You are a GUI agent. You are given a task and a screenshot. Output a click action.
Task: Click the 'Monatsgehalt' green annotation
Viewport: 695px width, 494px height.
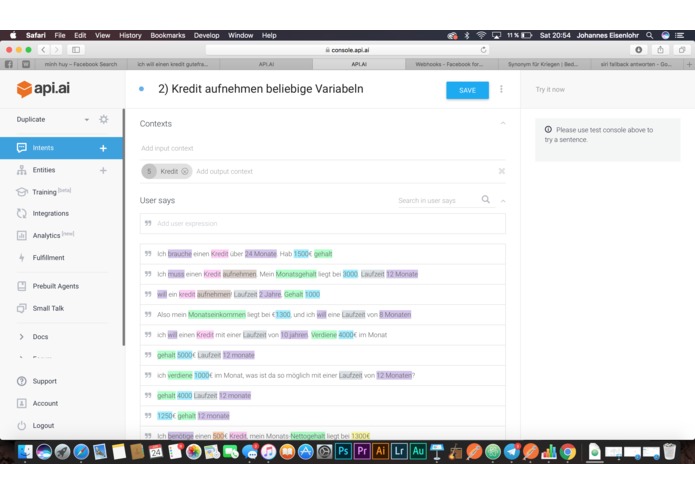coord(296,274)
